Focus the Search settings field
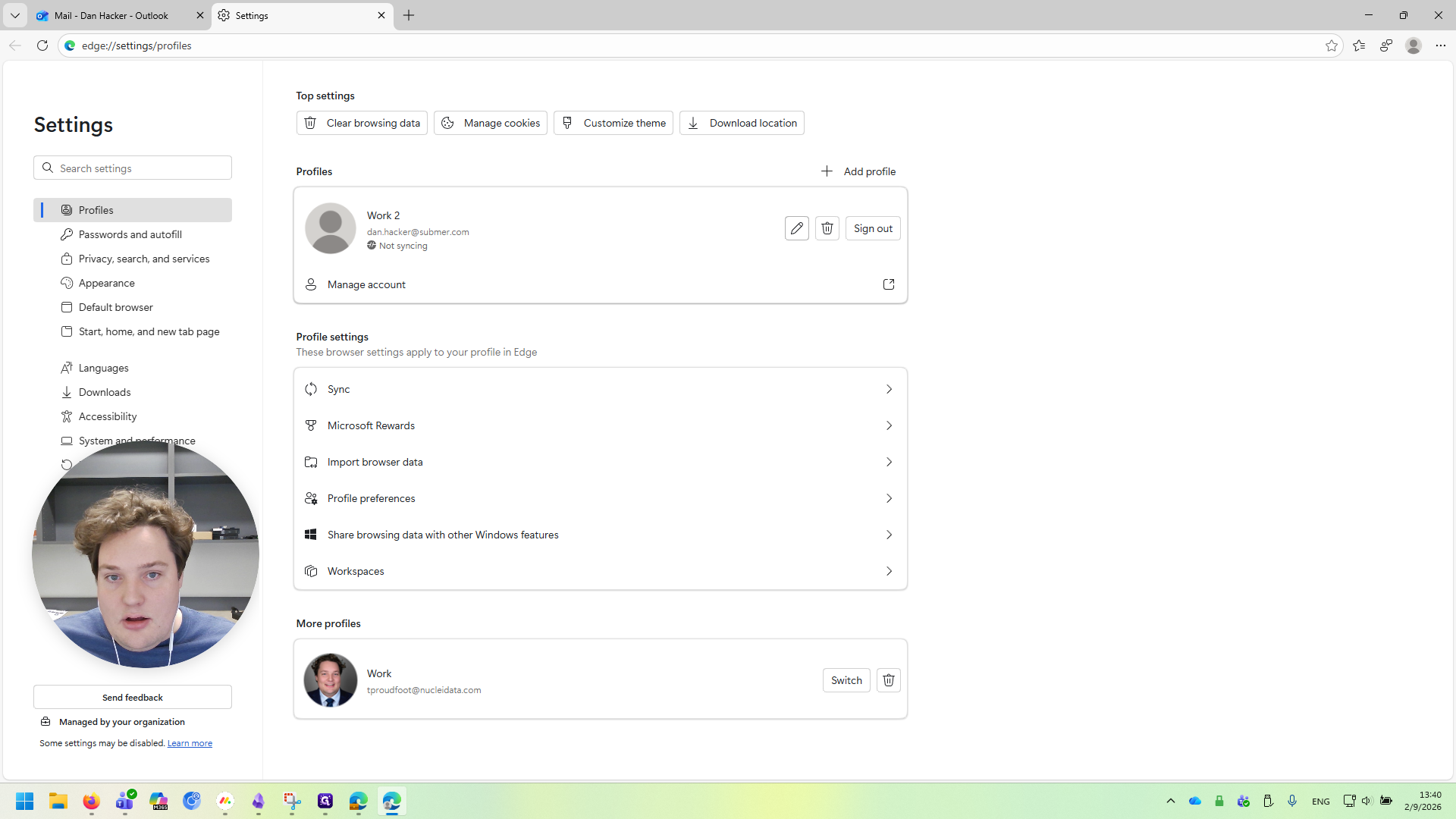This screenshot has width=1456, height=819. click(133, 168)
